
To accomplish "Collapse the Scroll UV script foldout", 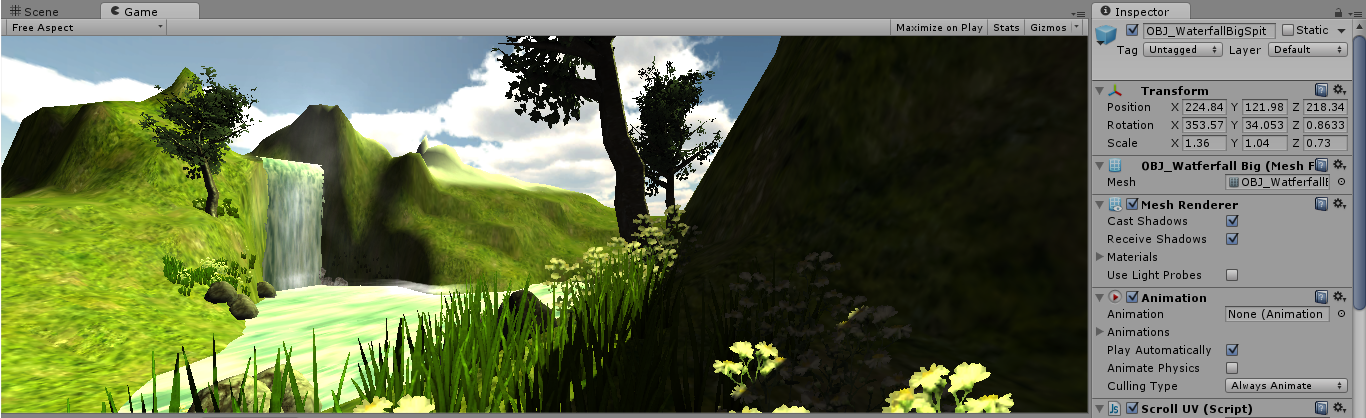I will (x=1100, y=408).
